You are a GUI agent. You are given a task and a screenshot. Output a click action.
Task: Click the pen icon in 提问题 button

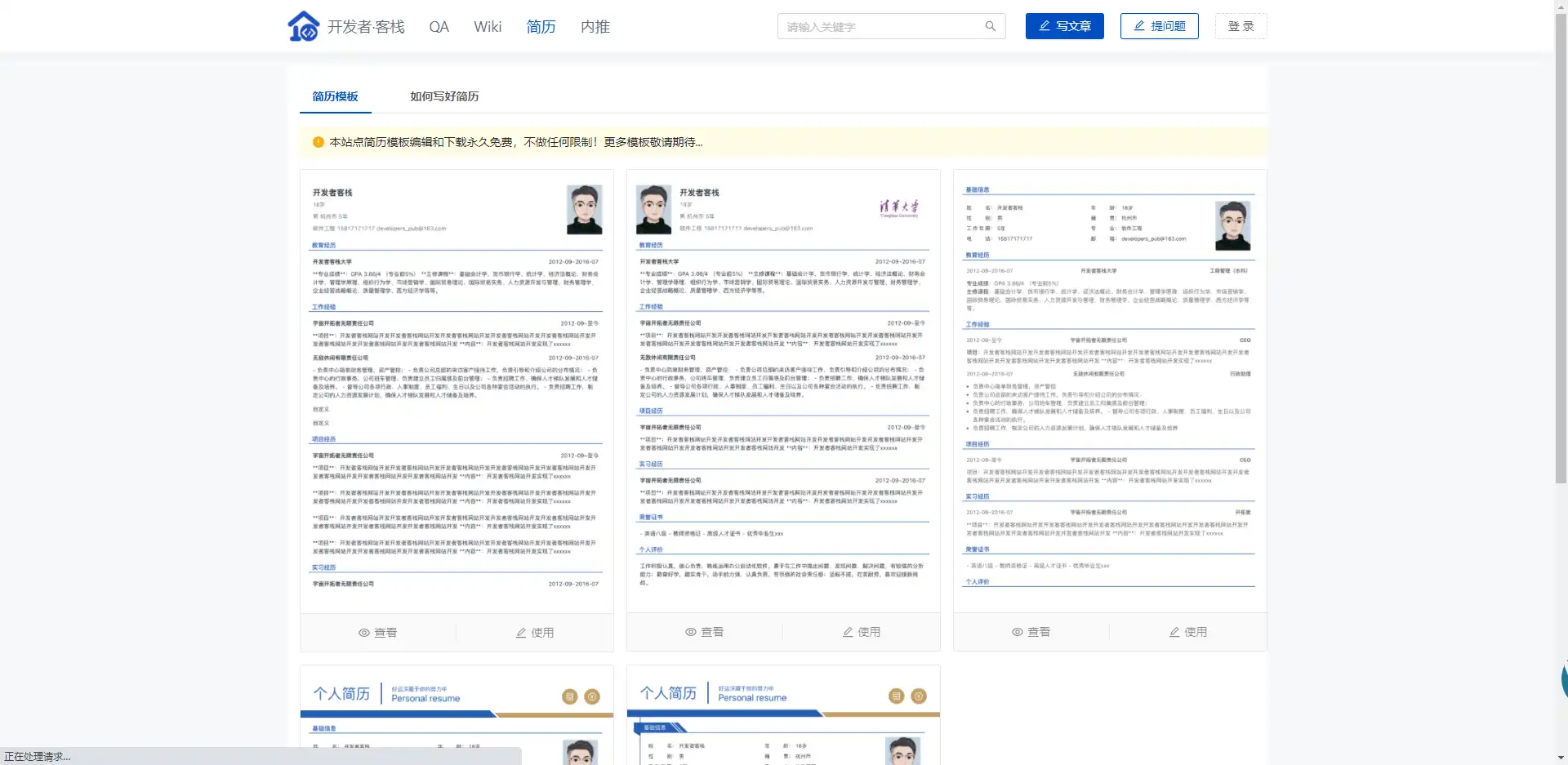[1139, 26]
